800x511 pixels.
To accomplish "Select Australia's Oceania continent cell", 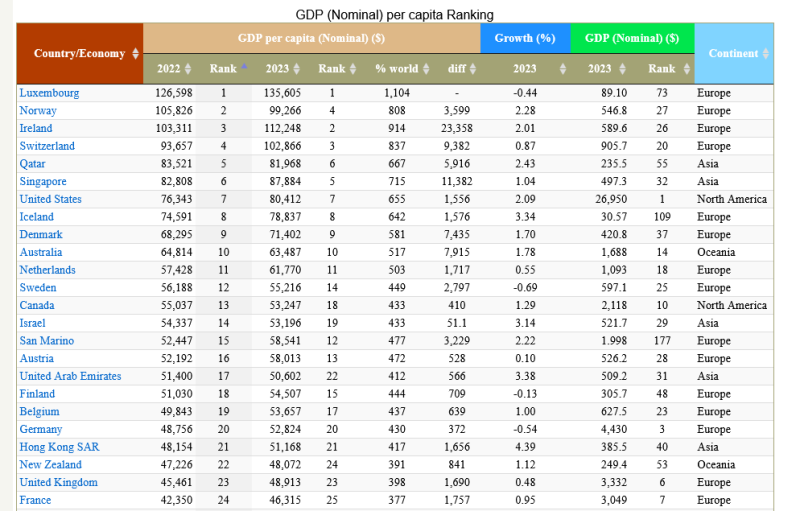I will point(716,252).
